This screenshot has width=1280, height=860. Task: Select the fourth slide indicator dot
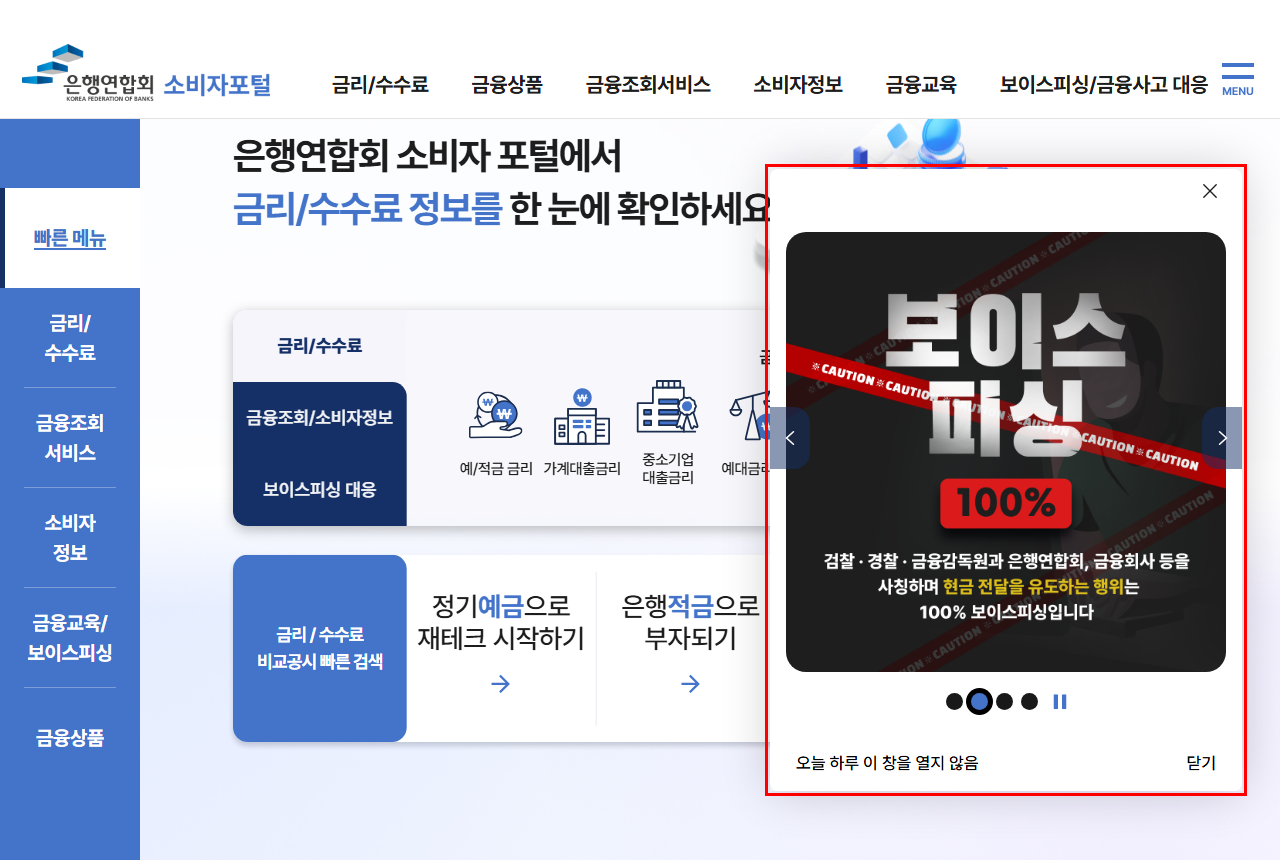pyautogui.click(x=1030, y=702)
